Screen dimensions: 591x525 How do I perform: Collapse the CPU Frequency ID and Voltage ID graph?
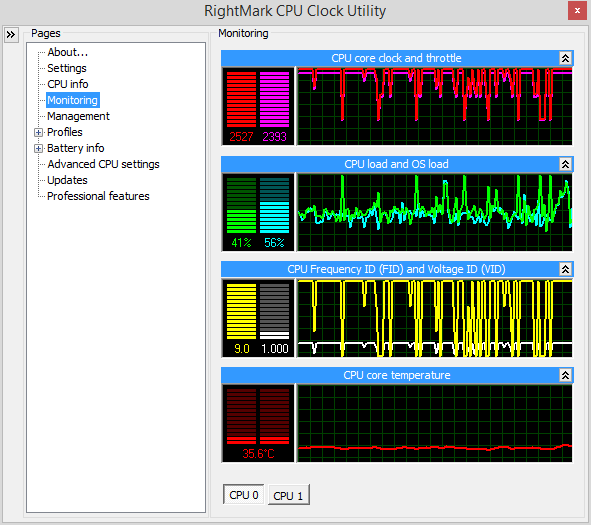[x=565, y=269]
